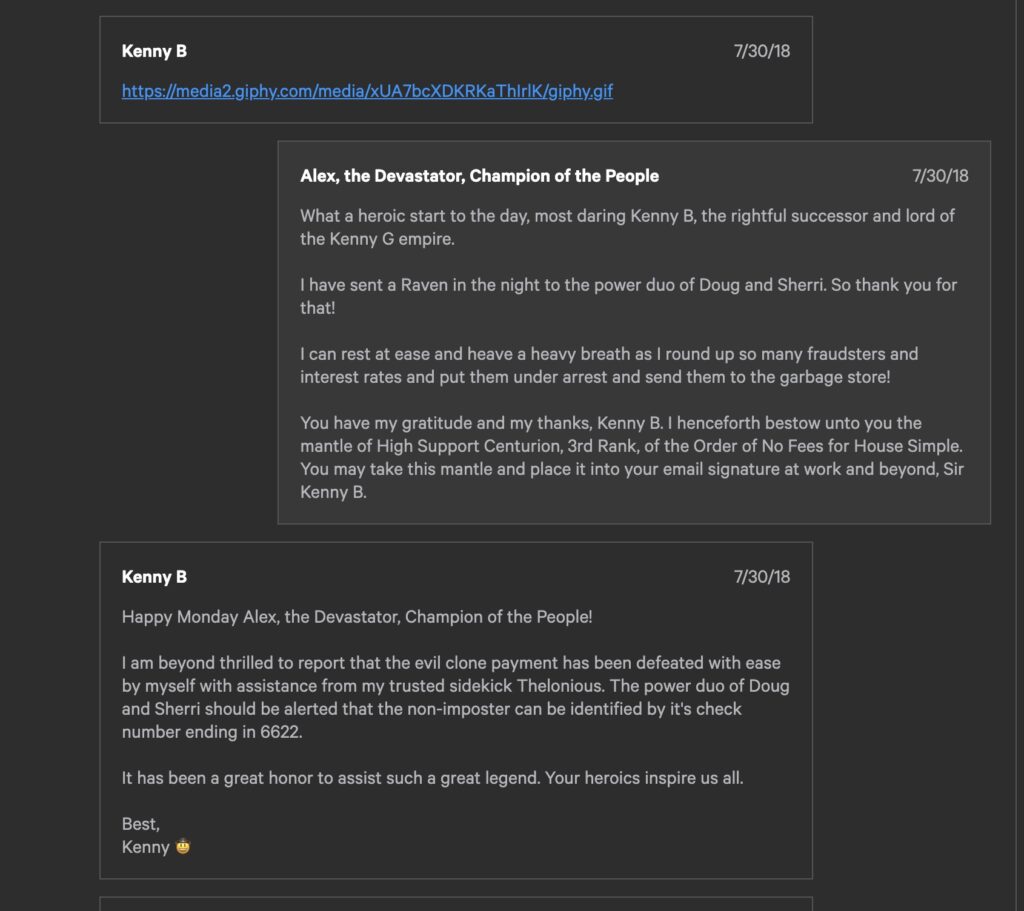This screenshot has width=1024, height=911.
Task: Click the High Support Centurion paragraph
Action: pos(632,457)
